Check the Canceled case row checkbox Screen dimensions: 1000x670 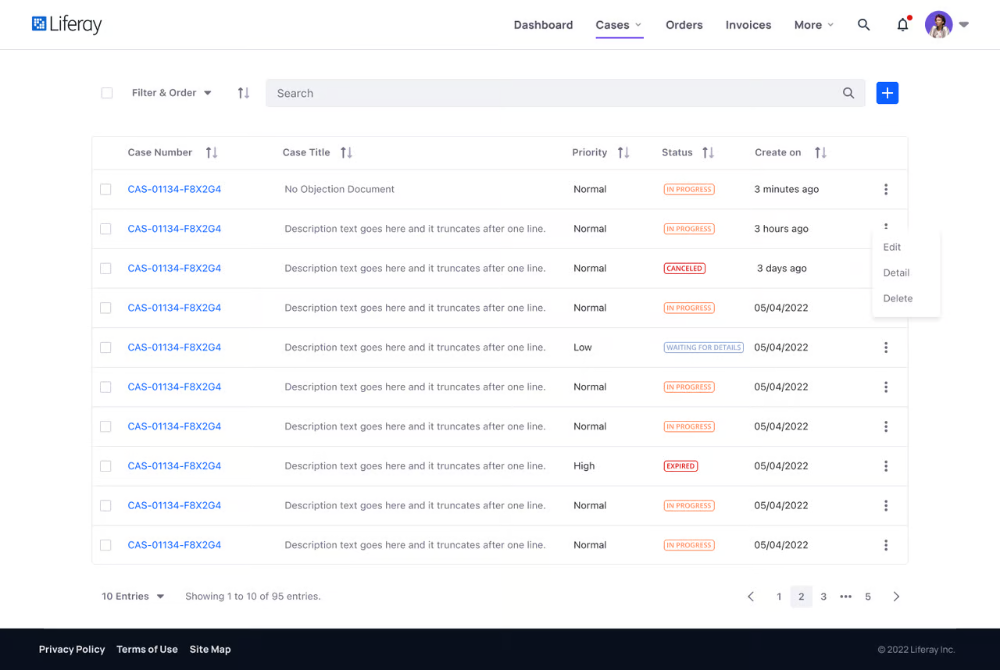pos(105,268)
